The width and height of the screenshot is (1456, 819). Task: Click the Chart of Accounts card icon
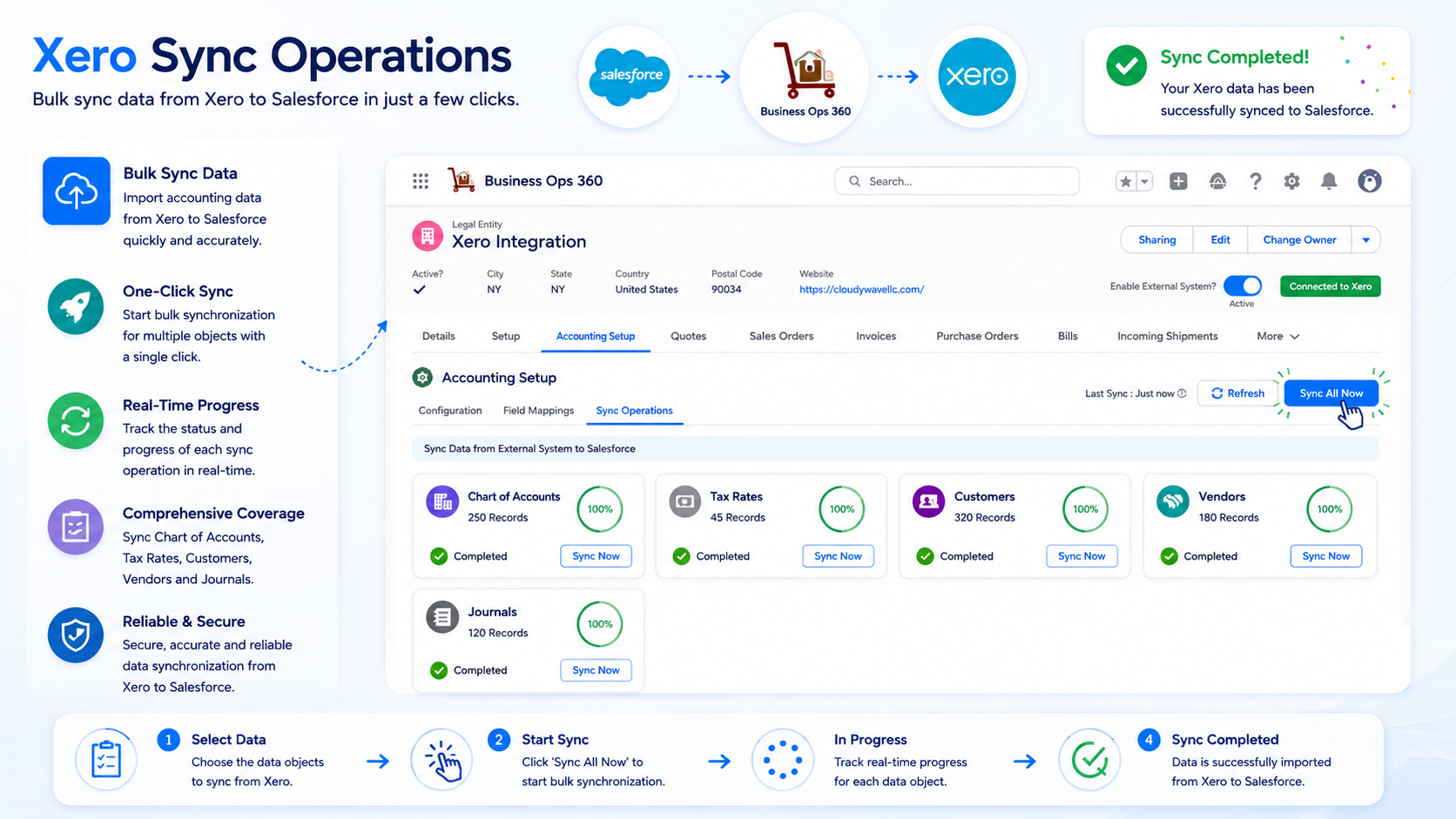(x=442, y=501)
